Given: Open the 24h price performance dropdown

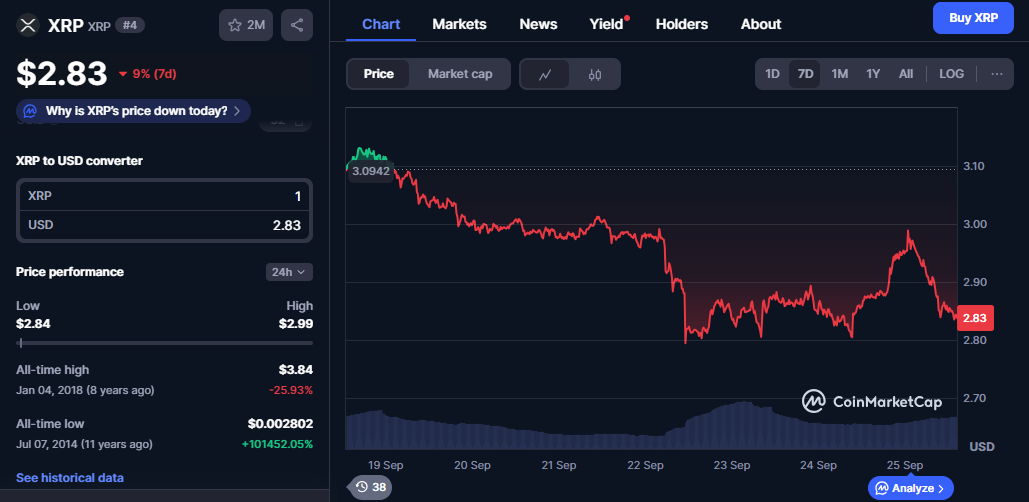Looking at the screenshot, I should [x=290, y=272].
